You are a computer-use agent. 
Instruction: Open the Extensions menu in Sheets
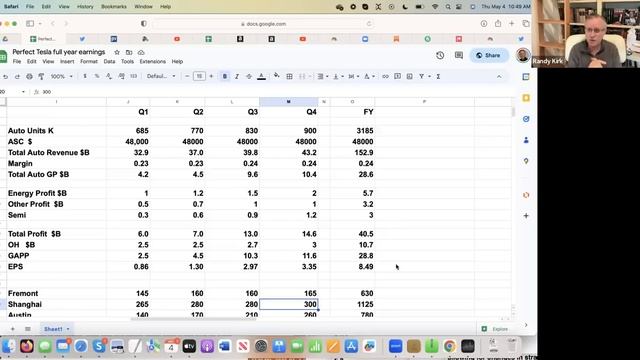click(153, 62)
